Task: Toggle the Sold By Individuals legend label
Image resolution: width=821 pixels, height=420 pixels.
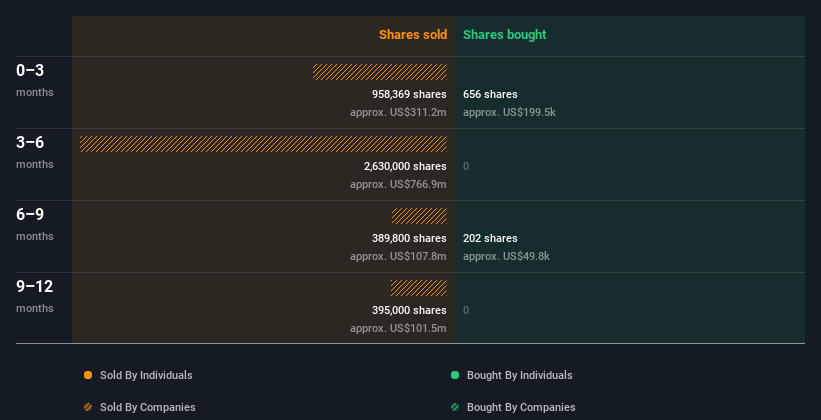Action: 146,375
